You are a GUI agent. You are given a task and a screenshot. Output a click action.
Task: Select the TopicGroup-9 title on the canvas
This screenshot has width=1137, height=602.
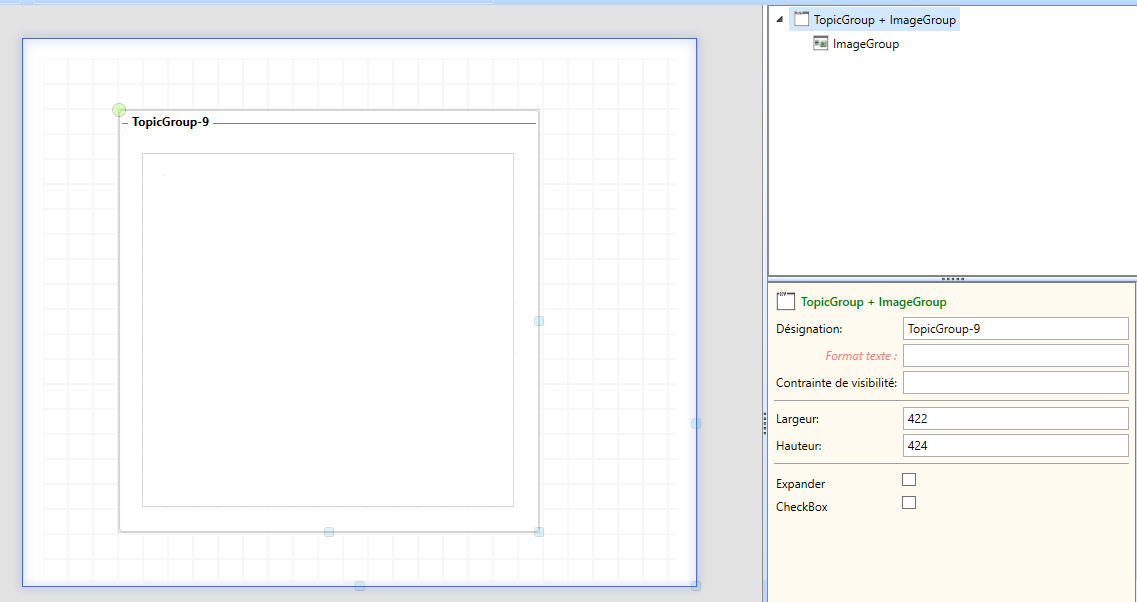pos(171,123)
